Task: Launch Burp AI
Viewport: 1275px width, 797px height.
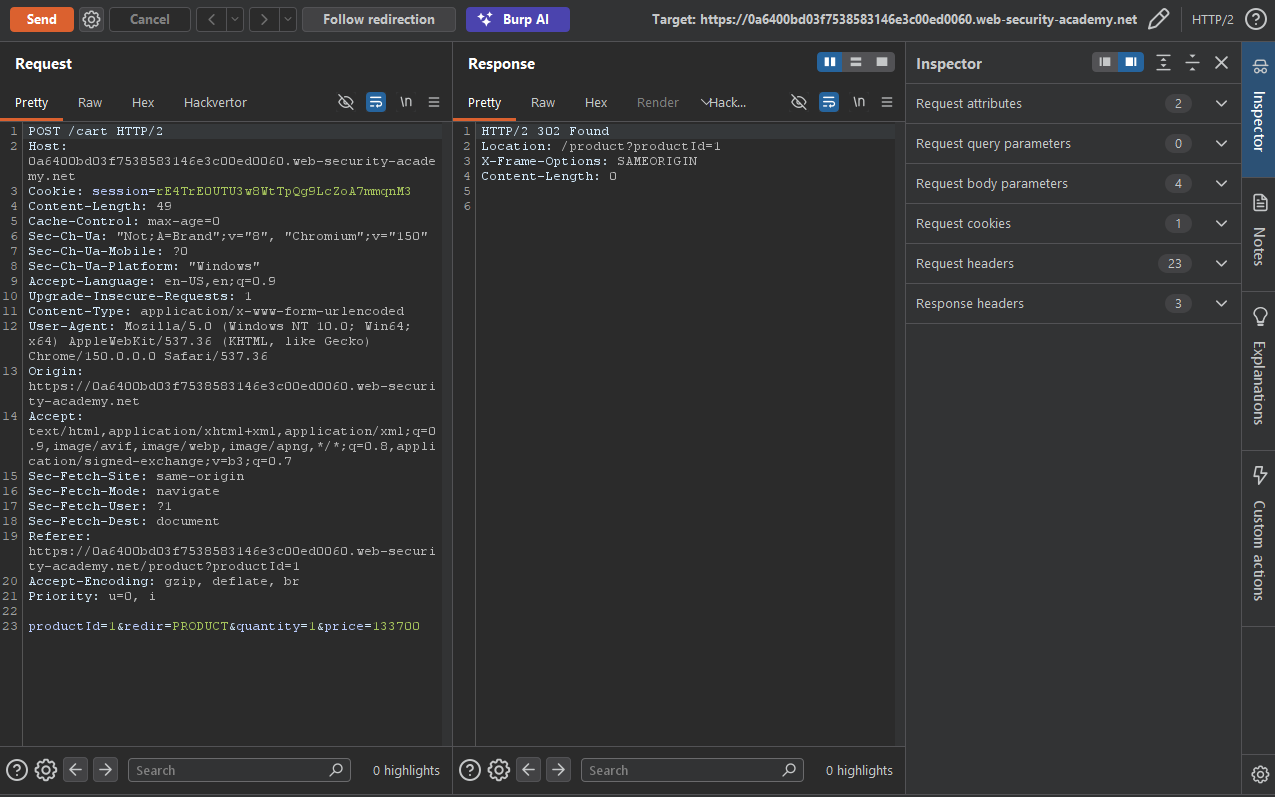Action: click(518, 19)
